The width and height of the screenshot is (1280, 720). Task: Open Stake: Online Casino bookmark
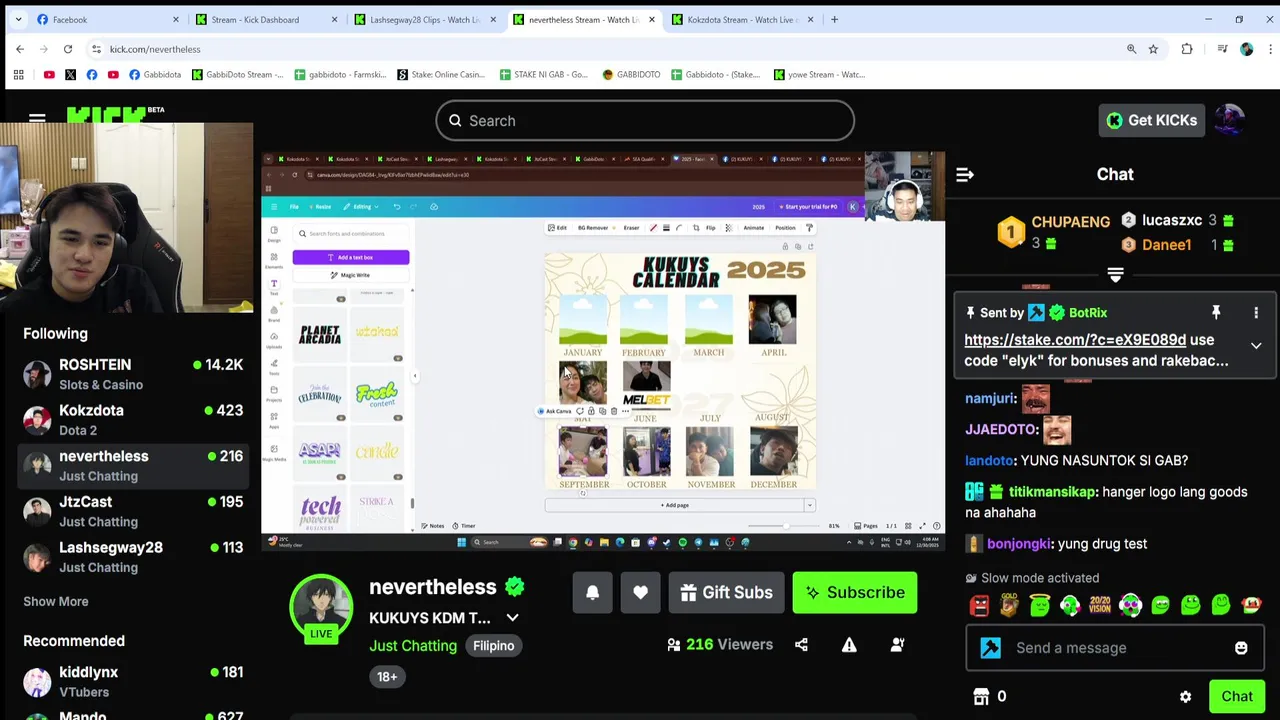[441, 74]
